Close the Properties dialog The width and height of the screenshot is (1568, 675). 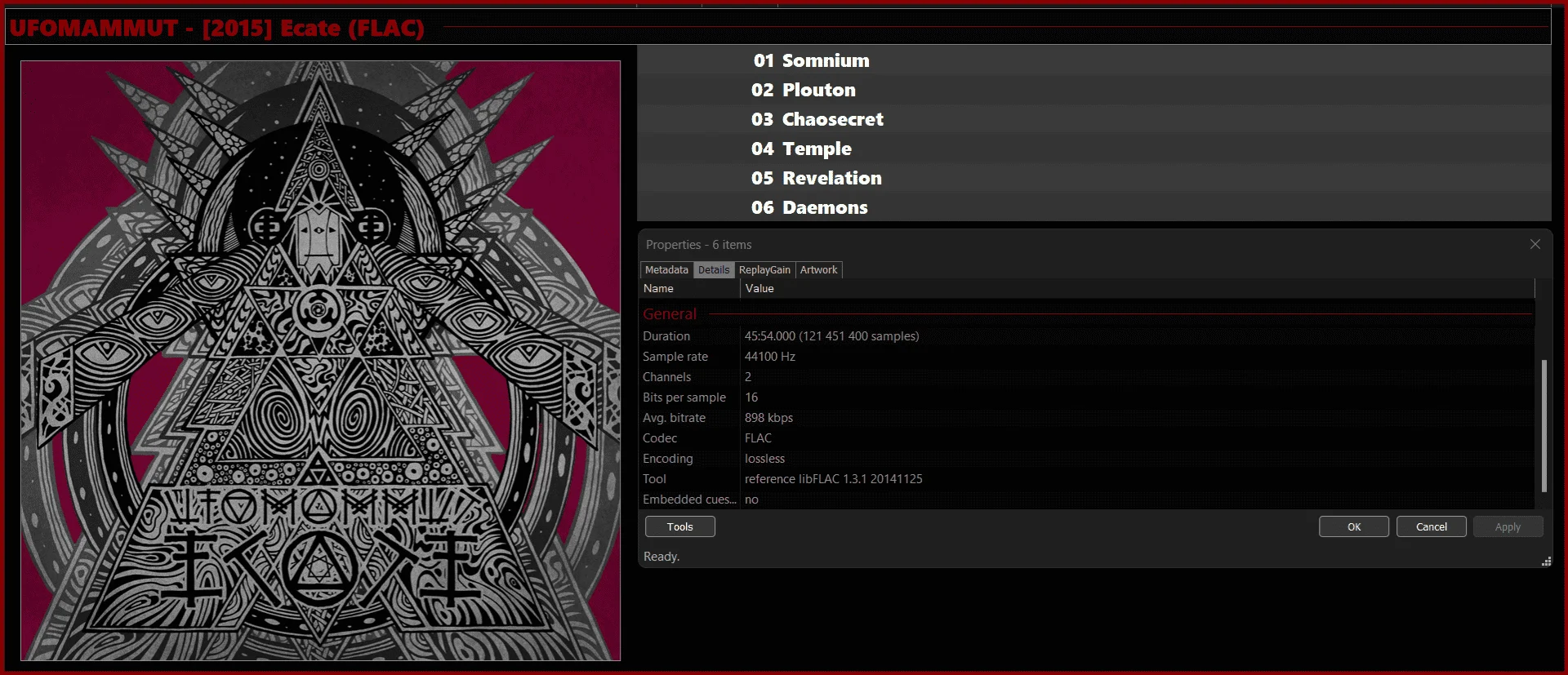pos(1535,244)
